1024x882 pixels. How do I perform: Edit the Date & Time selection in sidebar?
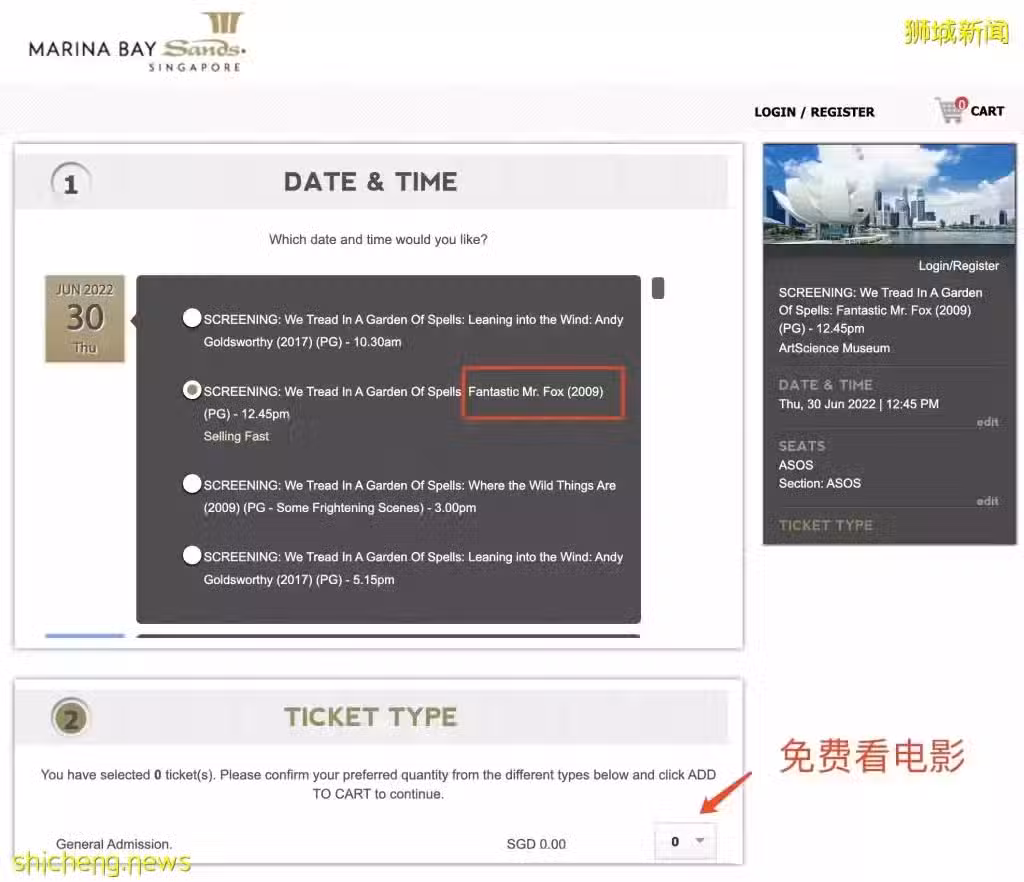click(987, 422)
